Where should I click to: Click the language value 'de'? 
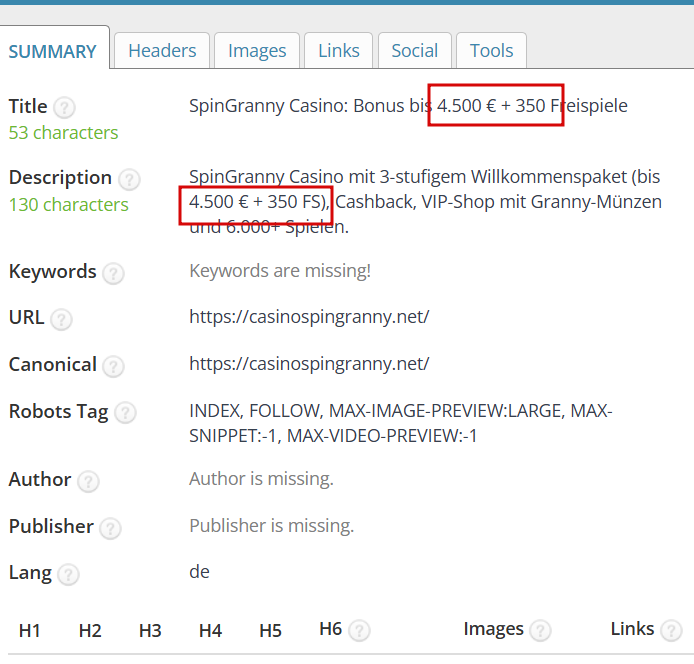(199, 572)
